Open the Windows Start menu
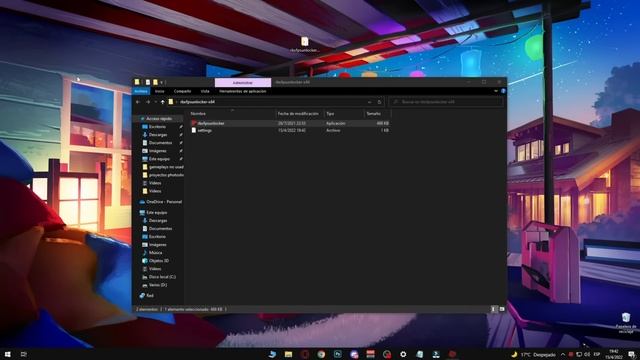This screenshot has width=640, height=360. click(7, 354)
